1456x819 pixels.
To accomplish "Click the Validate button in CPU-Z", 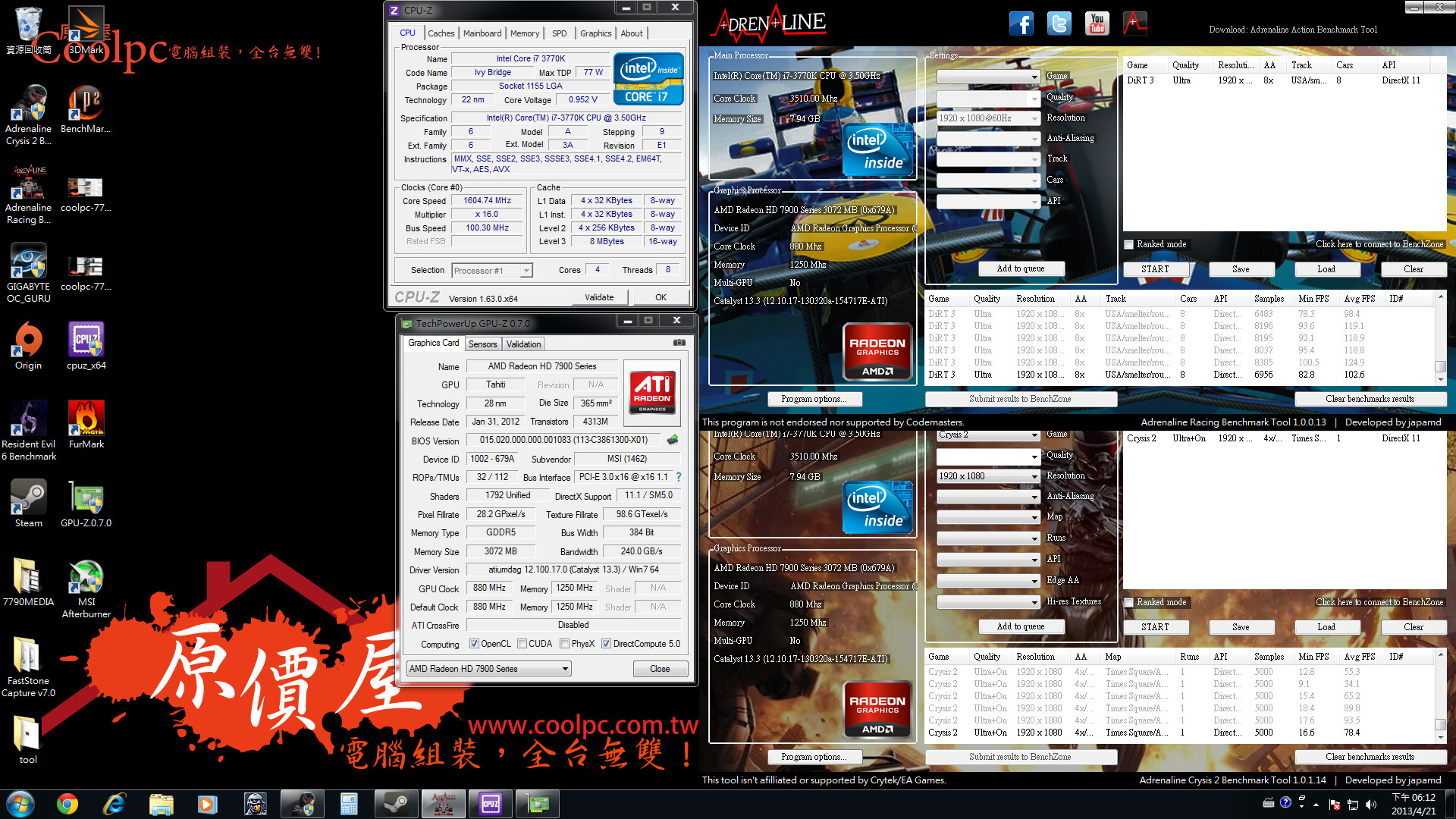I will coord(599,297).
